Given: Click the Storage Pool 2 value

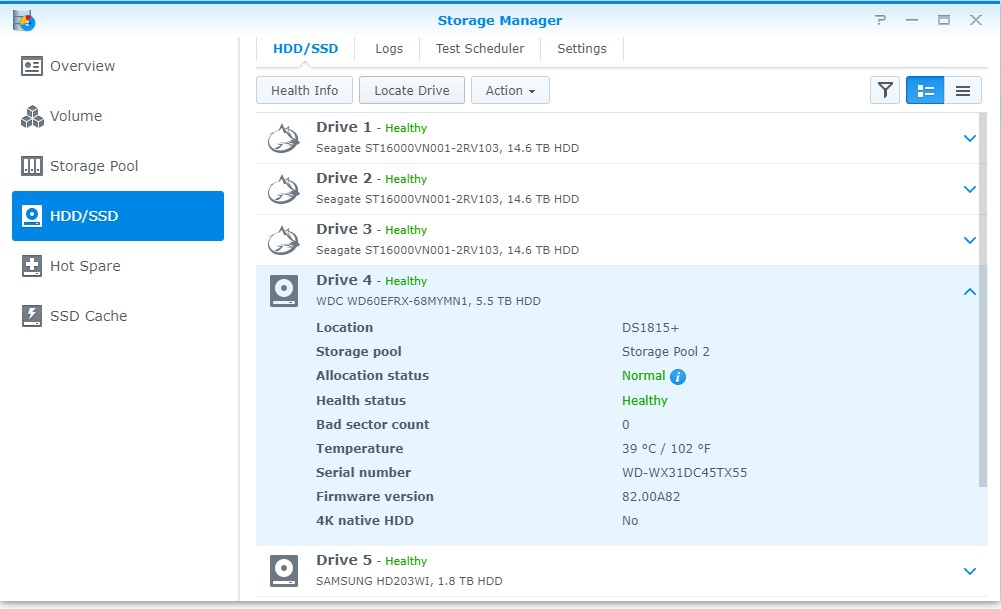Looking at the screenshot, I should tap(666, 352).
